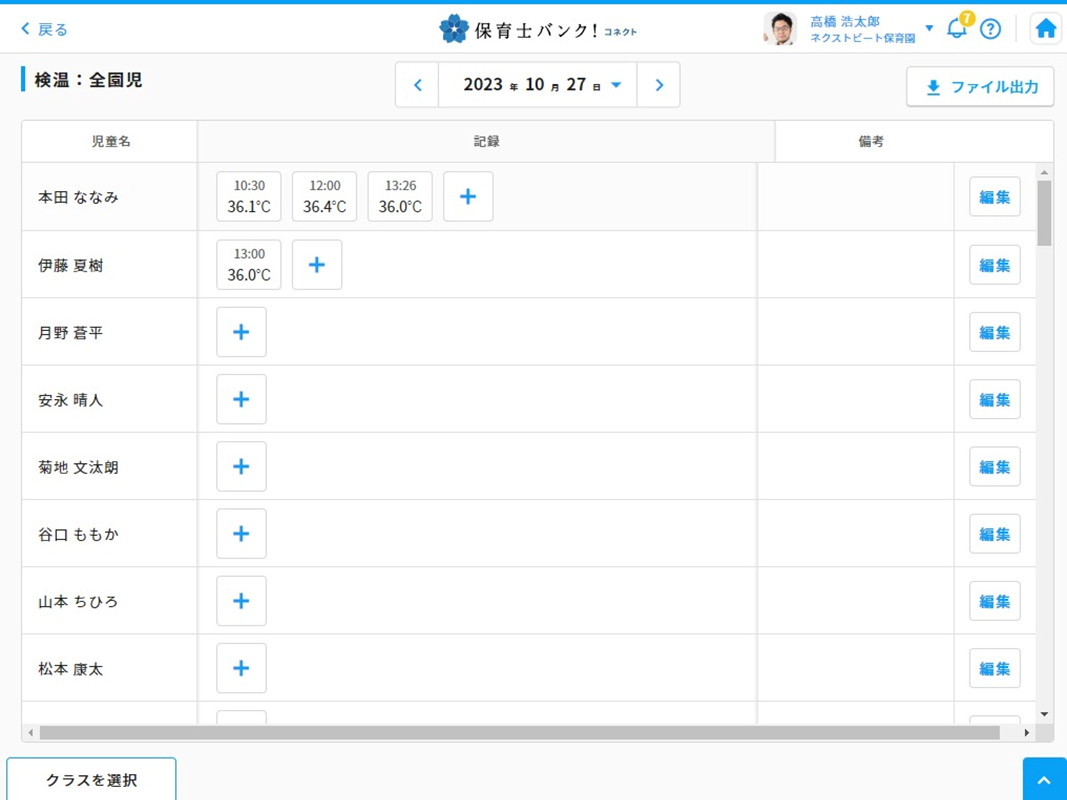Open the date picker dropdown arrow

[x=616, y=85]
